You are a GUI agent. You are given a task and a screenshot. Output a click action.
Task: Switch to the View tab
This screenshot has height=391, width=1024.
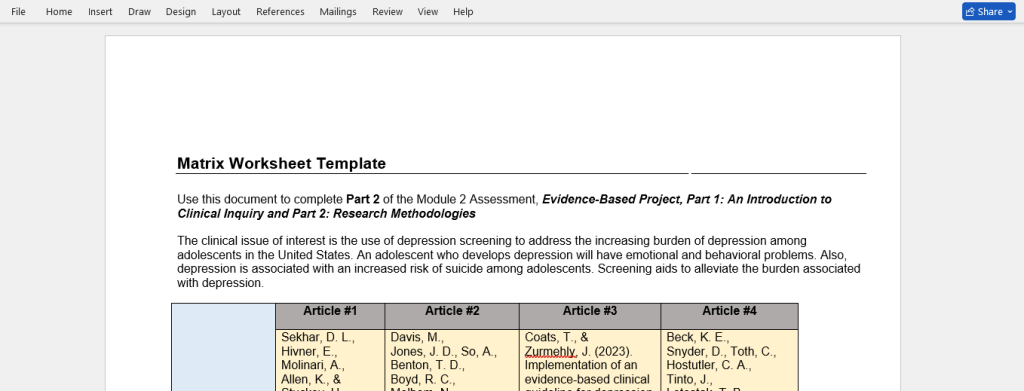[x=428, y=12]
